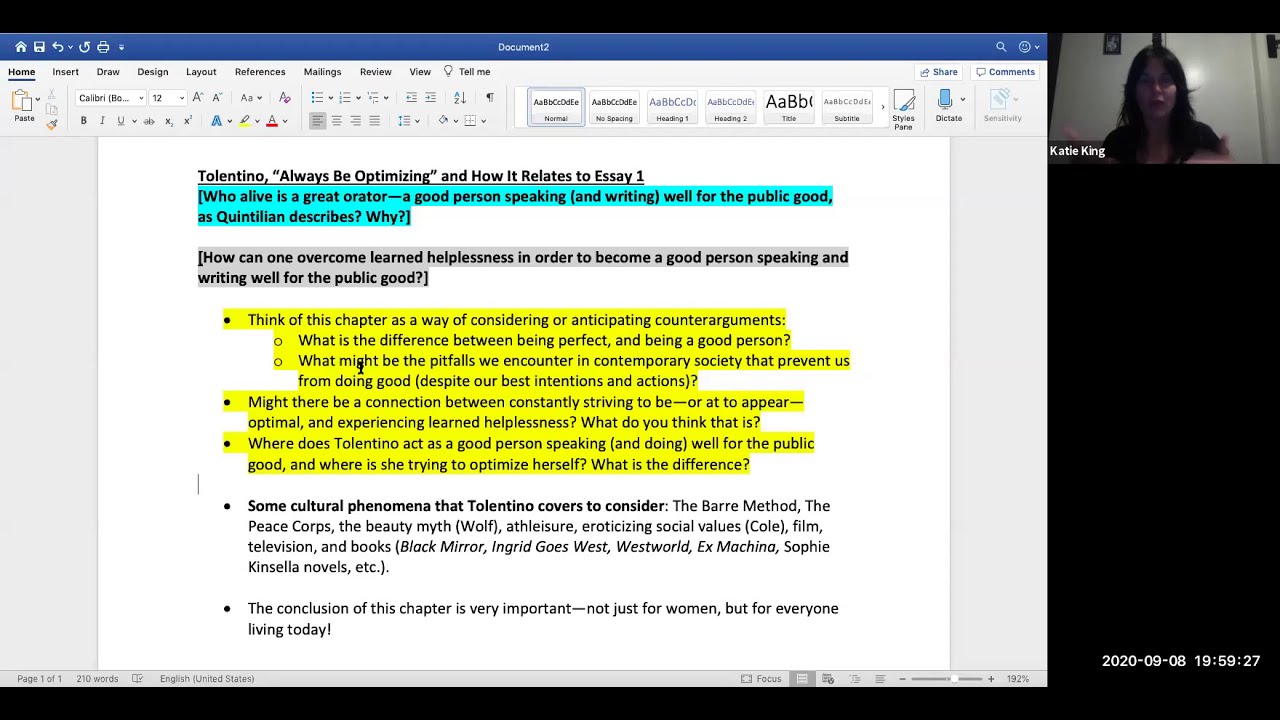The width and height of the screenshot is (1280, 720).
Task: Toggle strikethrough formatting
Action: (x=149, y=121)
